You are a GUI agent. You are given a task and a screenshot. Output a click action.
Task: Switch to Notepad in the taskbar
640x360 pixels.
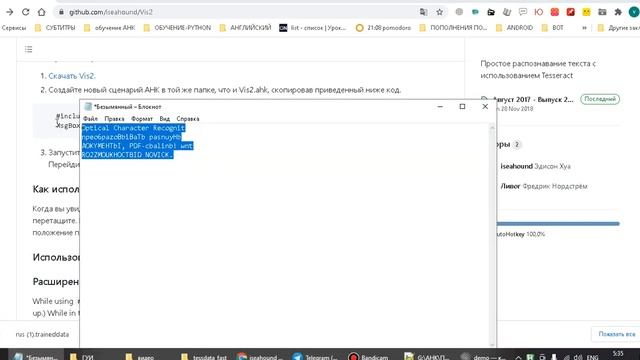pyautogui.click(x=36, y=356)
